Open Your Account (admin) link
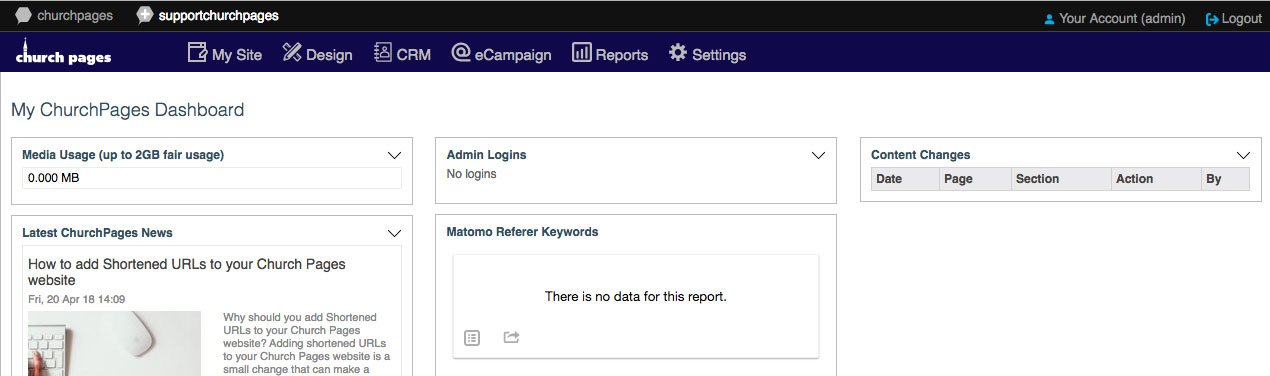 [x=1114, y=18]
